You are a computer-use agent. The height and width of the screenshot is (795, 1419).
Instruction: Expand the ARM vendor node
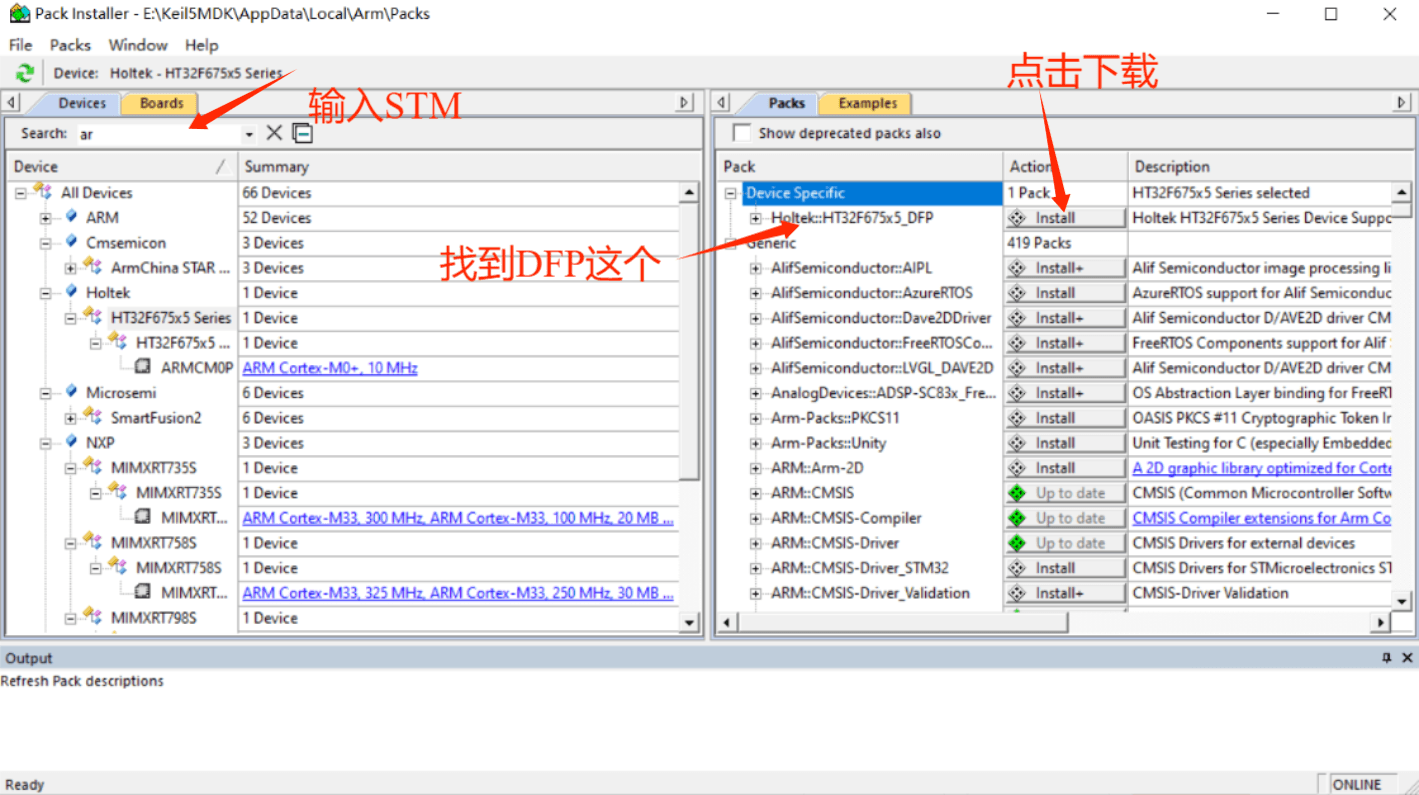[46, 218]
